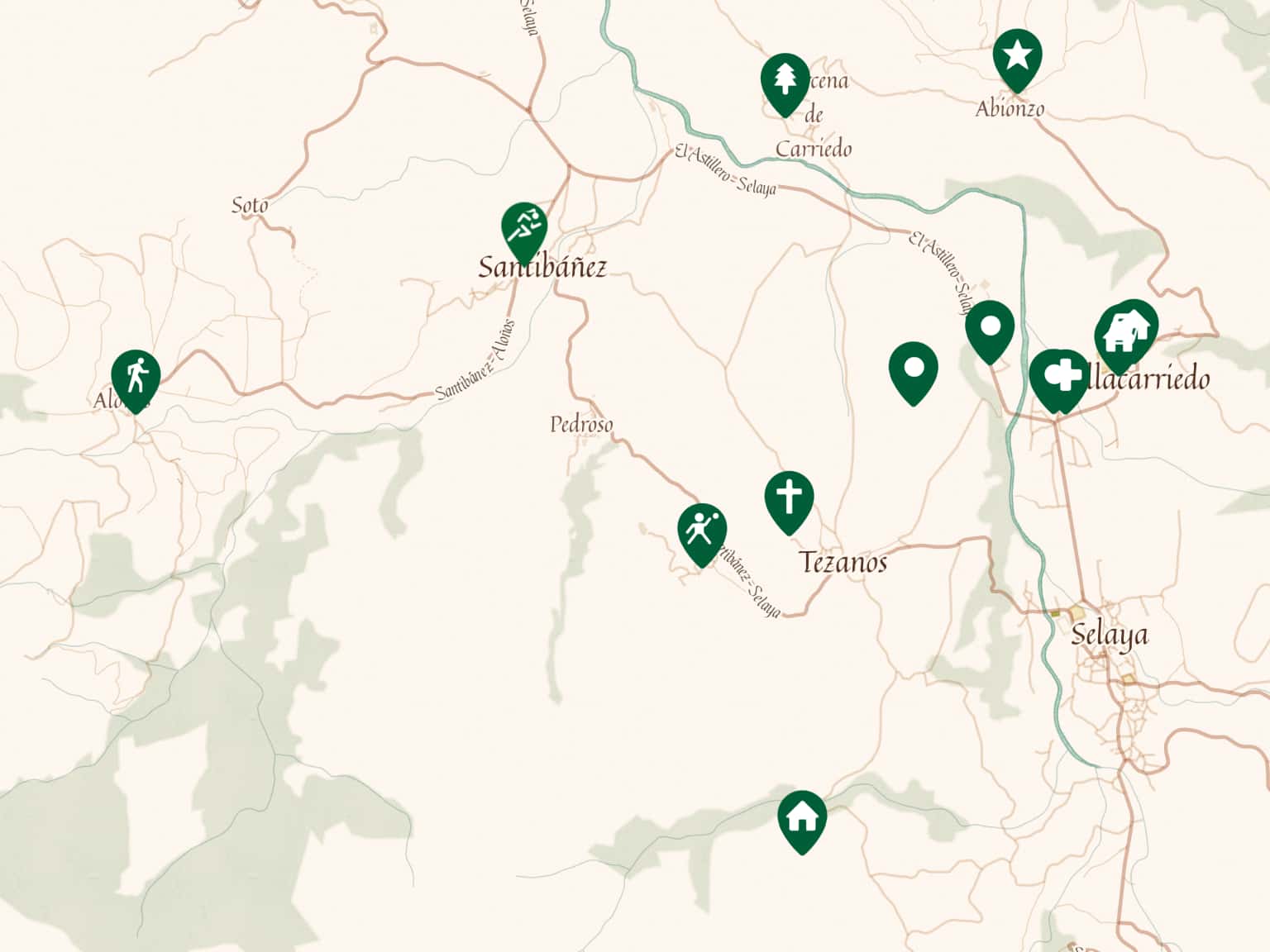This screenshot has height=952, width=1270.
Task: Select the isolated plain pin north of Tezanos
Action: tap(913, 371)
